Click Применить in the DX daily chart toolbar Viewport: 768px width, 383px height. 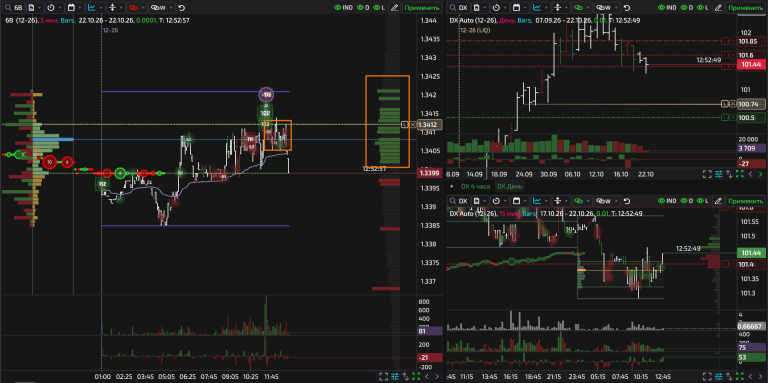coord(745,8)
